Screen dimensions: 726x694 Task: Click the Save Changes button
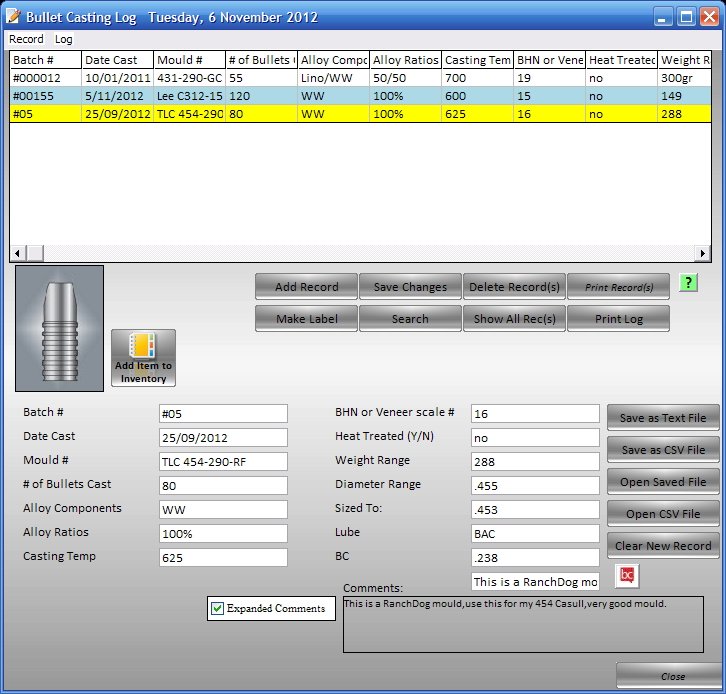click(410, 287)
